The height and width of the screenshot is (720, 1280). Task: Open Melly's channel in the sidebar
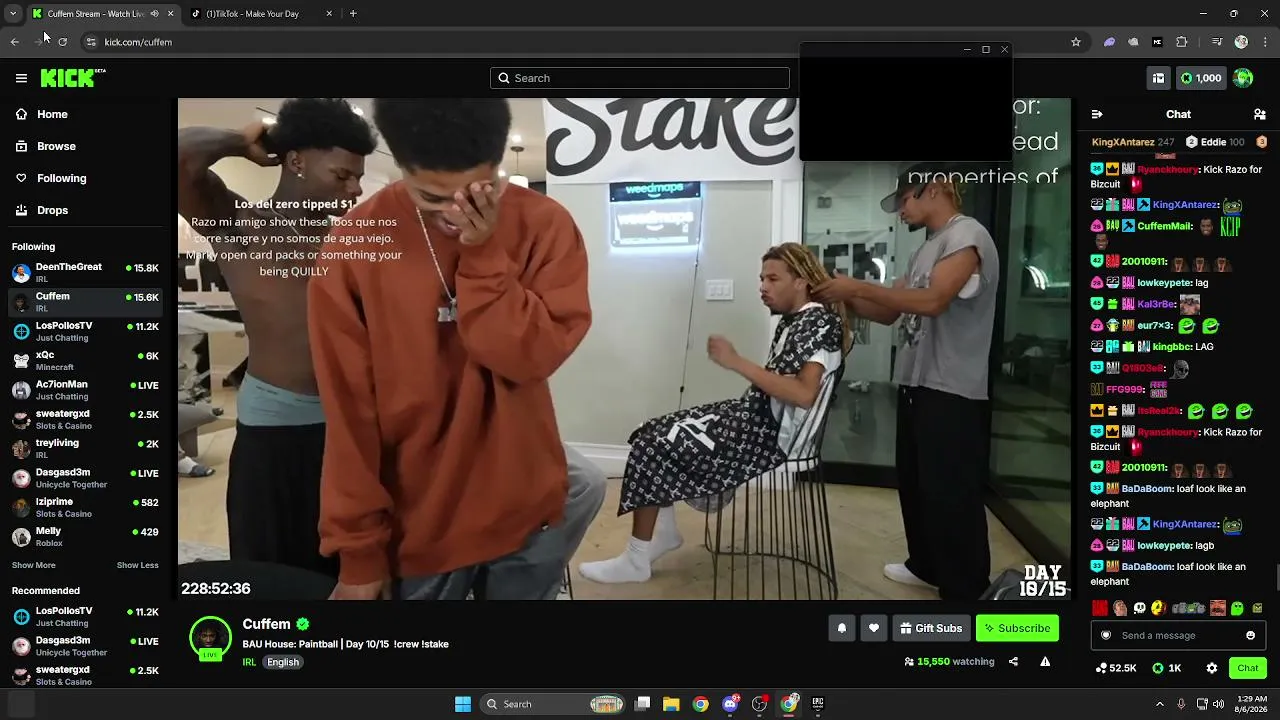(85, 536)
